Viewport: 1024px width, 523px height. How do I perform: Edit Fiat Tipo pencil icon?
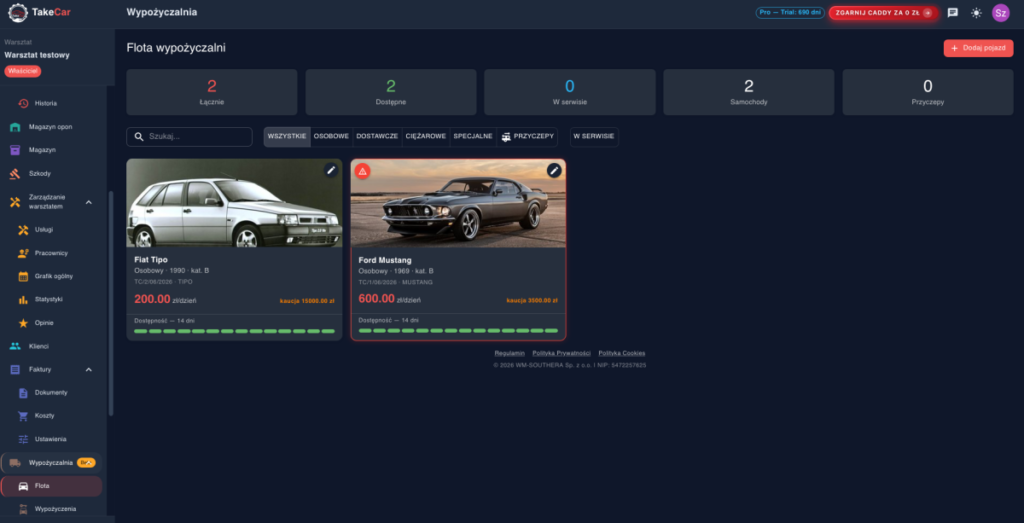pyautogui.click(x=331, y=170)
